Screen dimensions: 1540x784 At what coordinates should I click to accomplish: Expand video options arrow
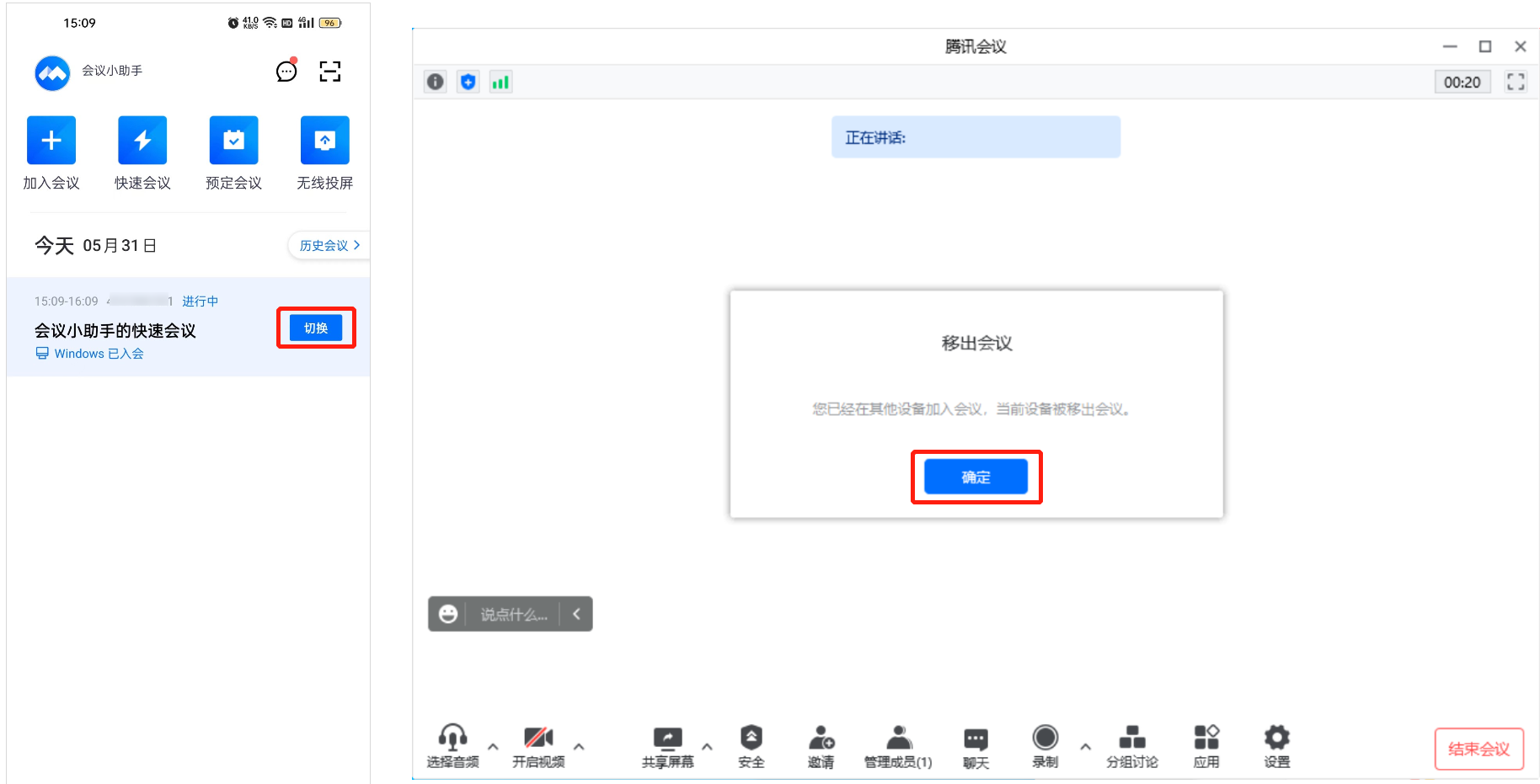point(579,746)
